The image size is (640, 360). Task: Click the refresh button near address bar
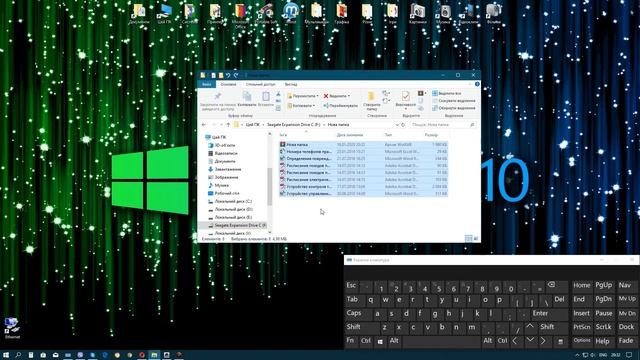(x=403, y=124)
